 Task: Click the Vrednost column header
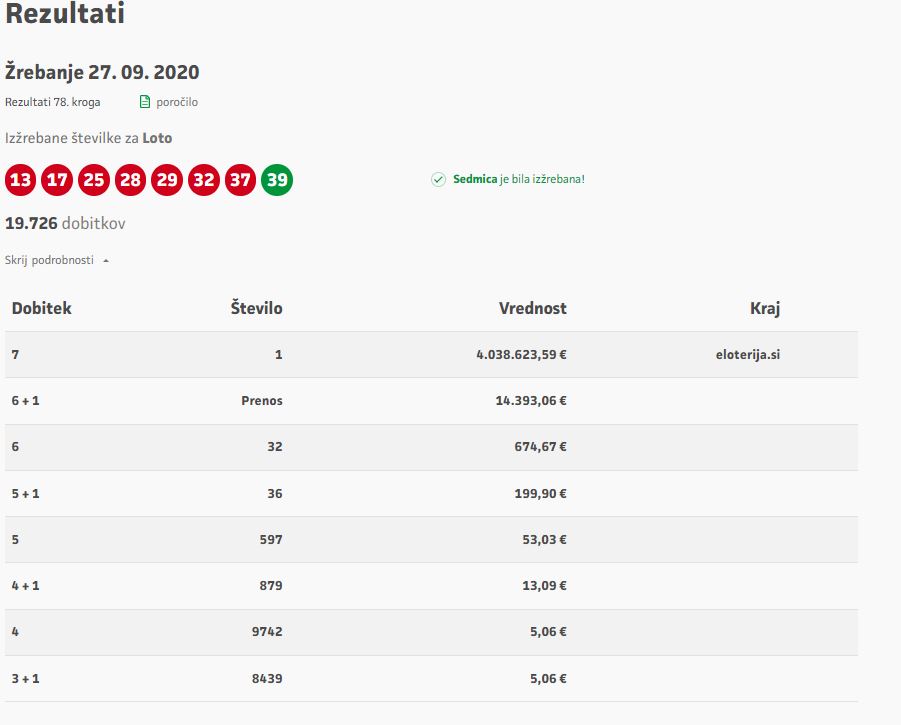coord(533,308)
